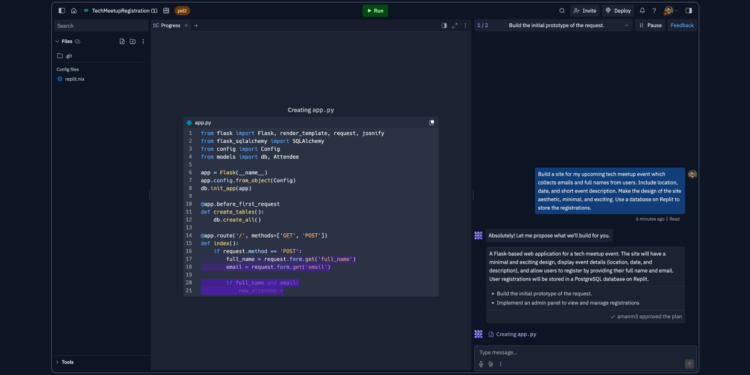The width and height of the screenshot is (750, 375).
Task: Close the Progress tab
Action: click(x=187, y=25)
